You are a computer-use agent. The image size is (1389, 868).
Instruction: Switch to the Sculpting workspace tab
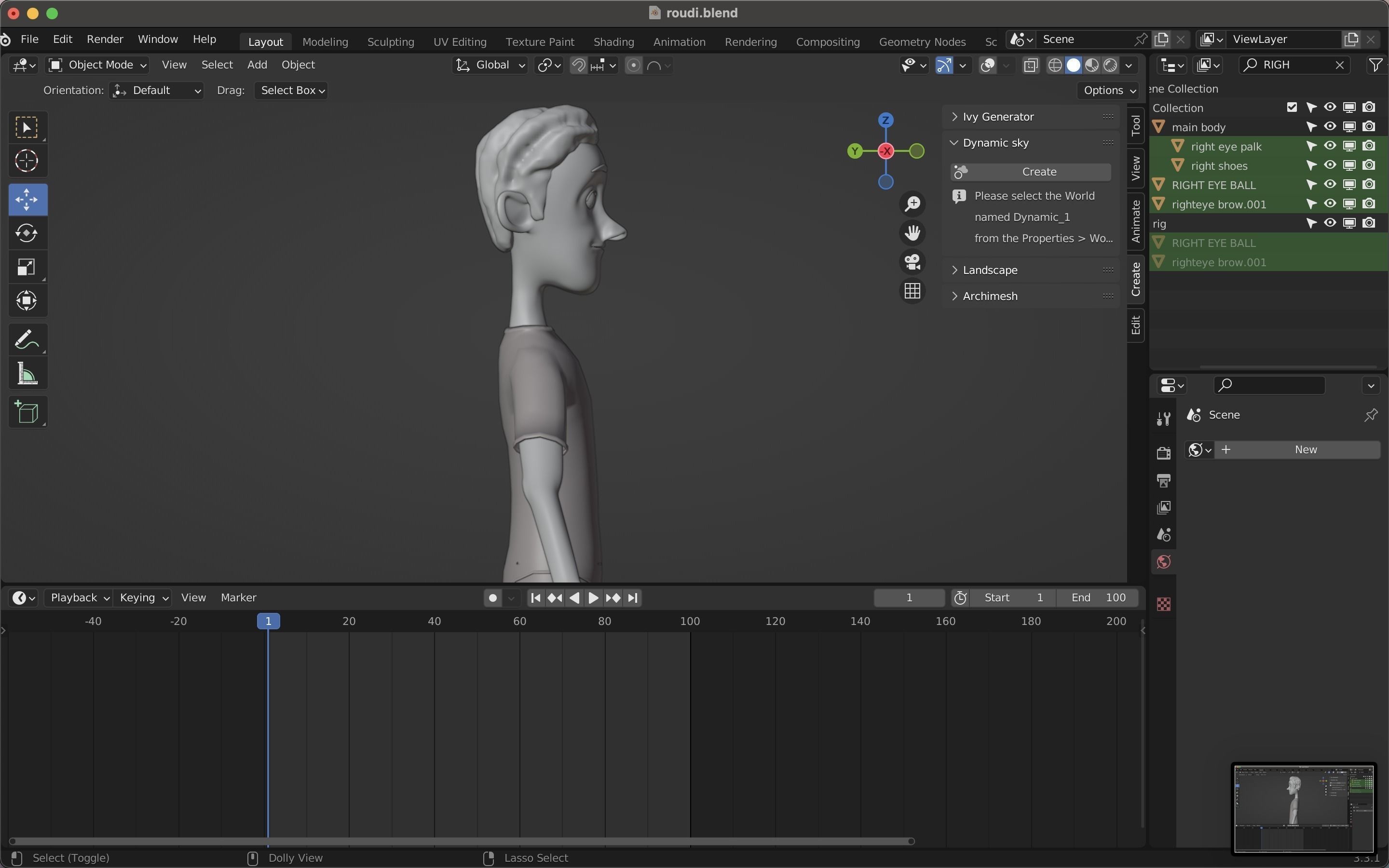(390, 42)
